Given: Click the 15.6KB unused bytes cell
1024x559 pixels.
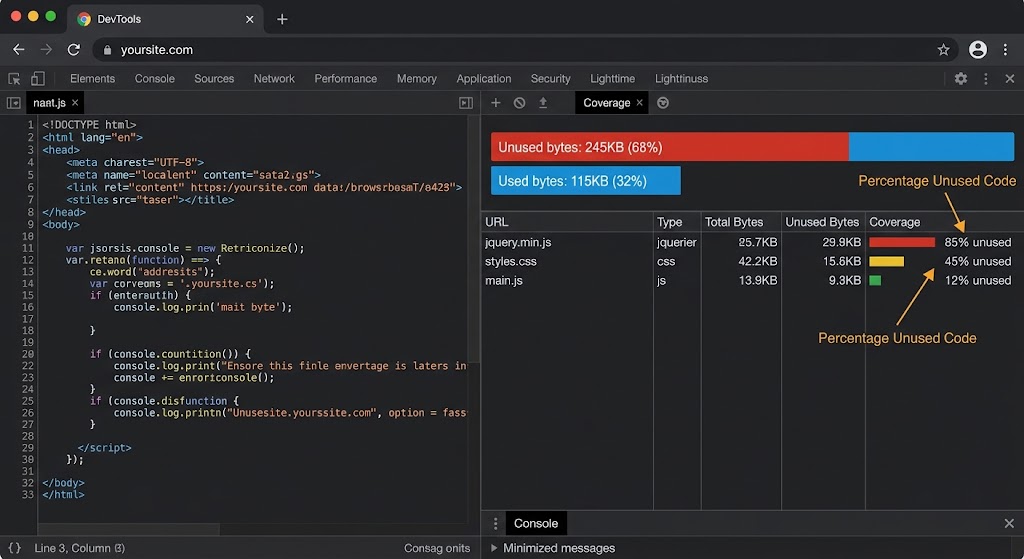Looking at the screenshot, I should (842, 261).
